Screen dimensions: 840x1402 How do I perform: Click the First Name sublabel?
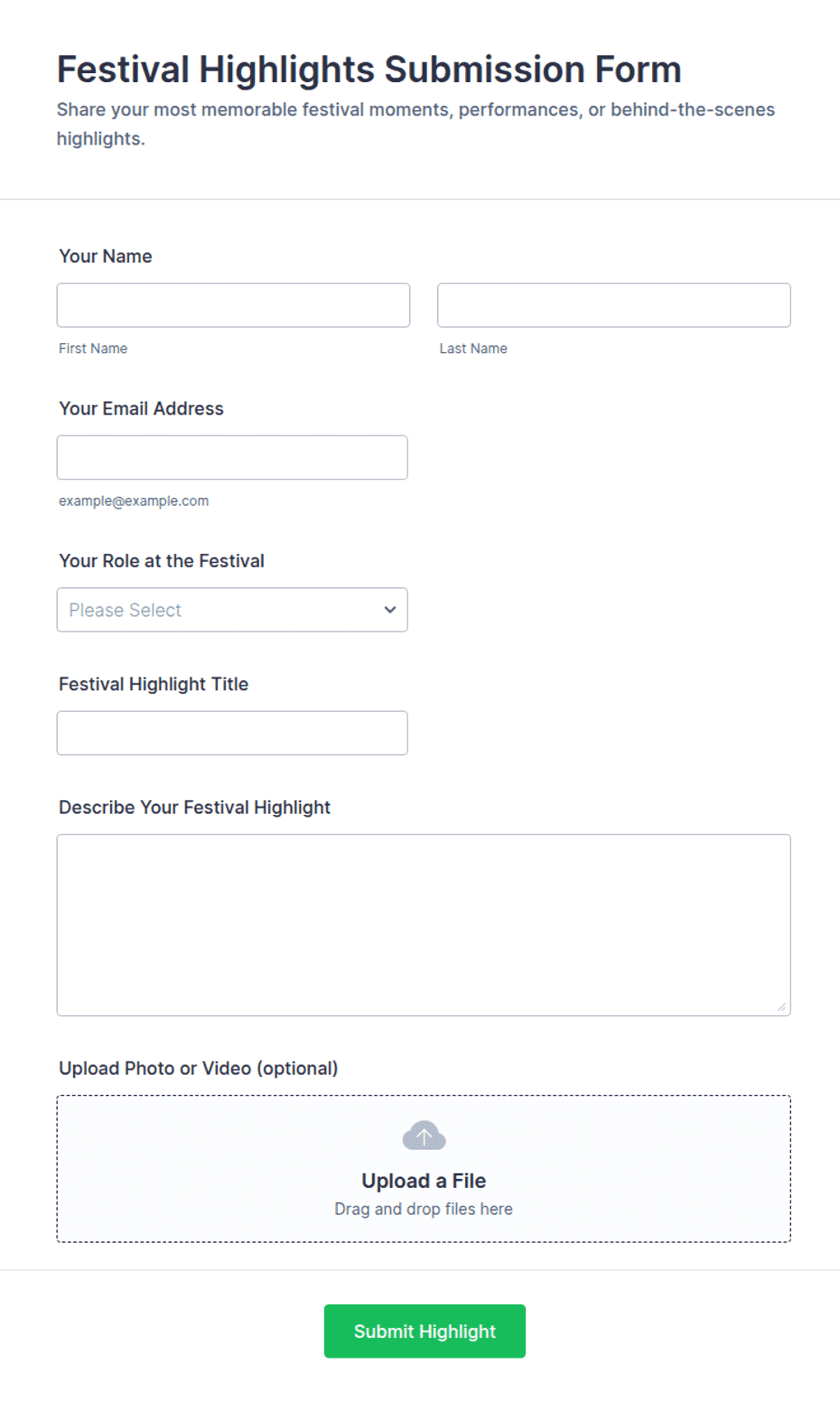[93, 349]
